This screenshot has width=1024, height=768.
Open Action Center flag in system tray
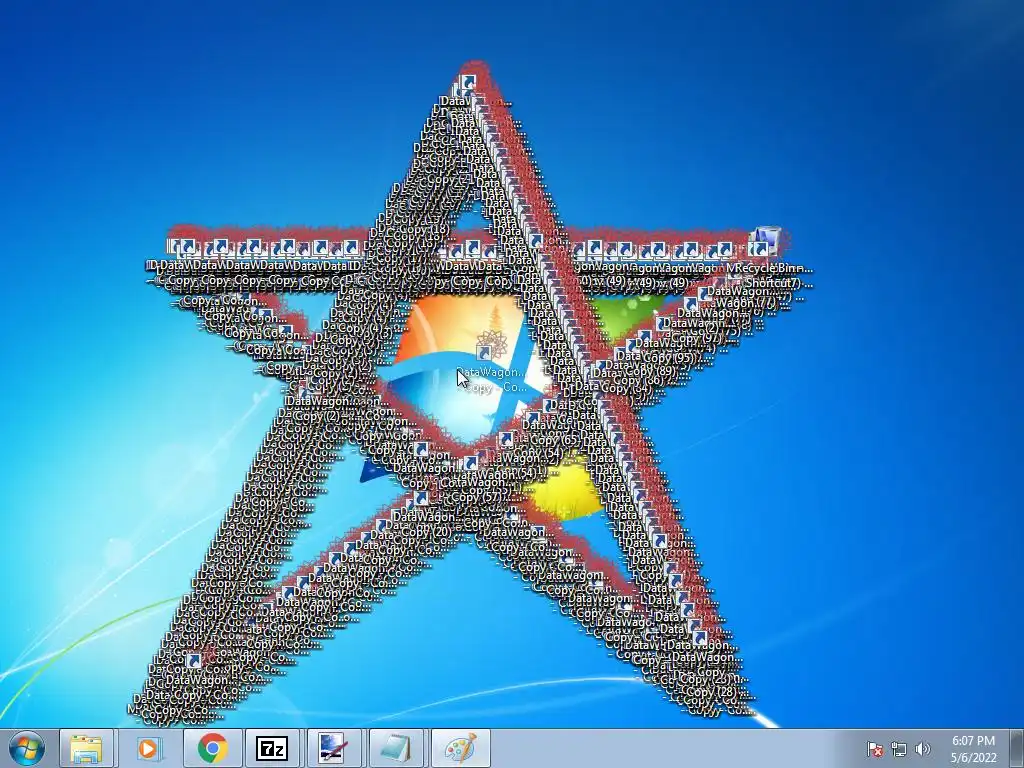874,749
